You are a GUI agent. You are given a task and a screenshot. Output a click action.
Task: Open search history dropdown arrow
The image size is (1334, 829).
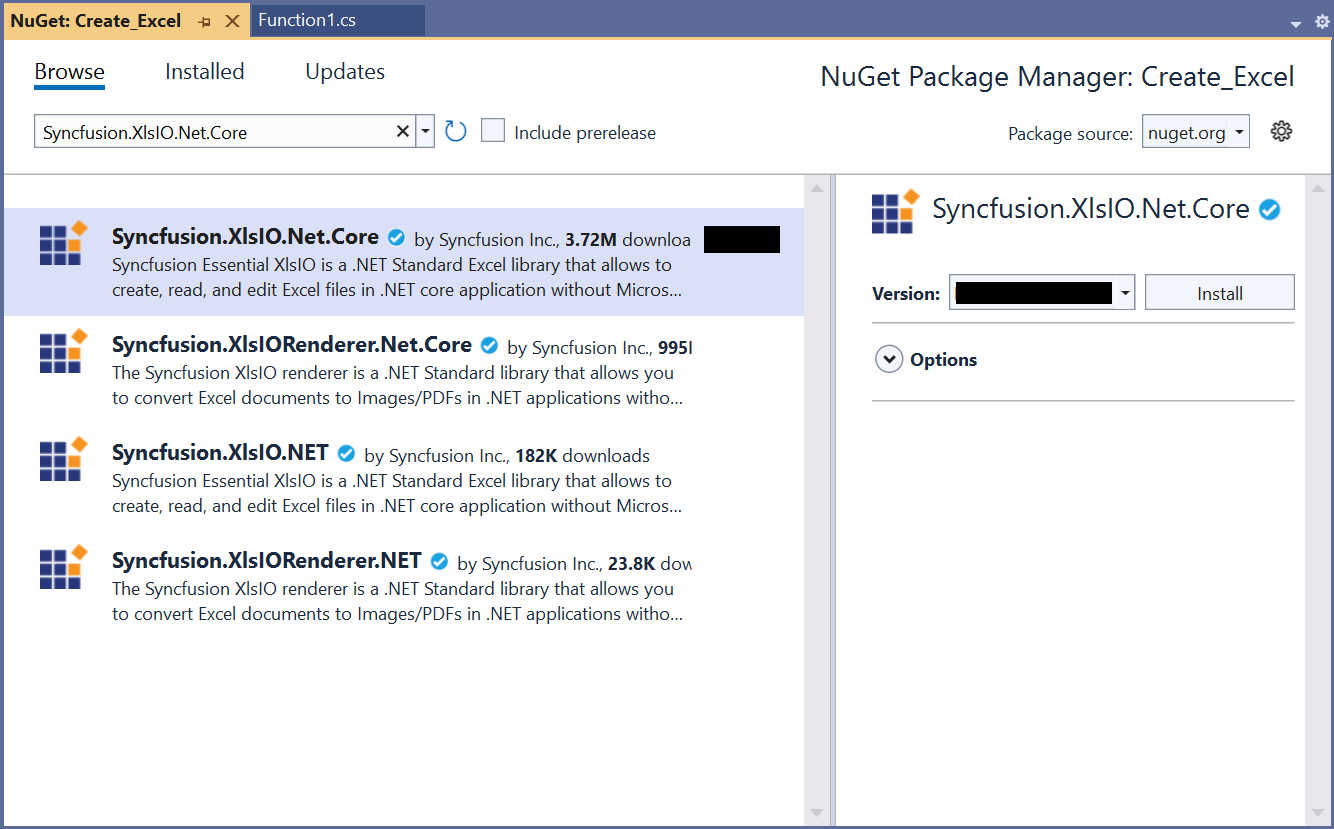tap(425, 131)
